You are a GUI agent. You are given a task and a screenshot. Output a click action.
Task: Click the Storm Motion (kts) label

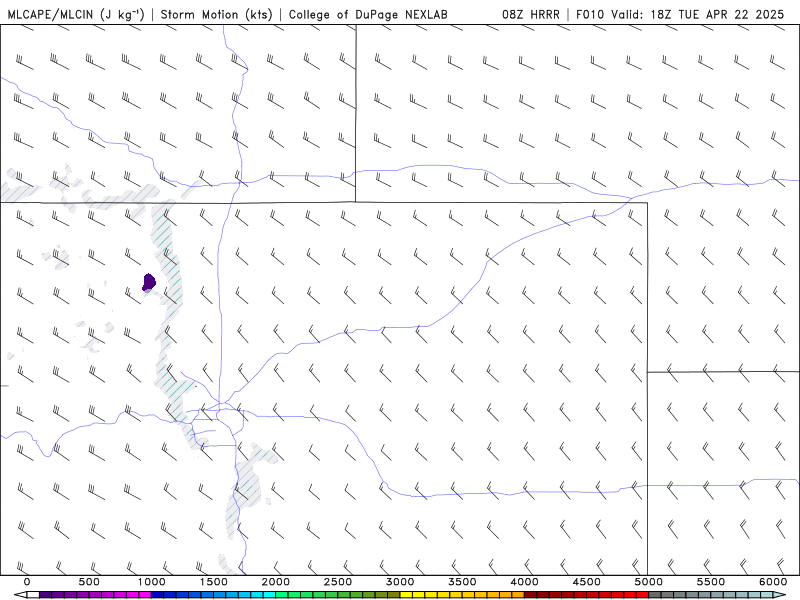(217, 14)
